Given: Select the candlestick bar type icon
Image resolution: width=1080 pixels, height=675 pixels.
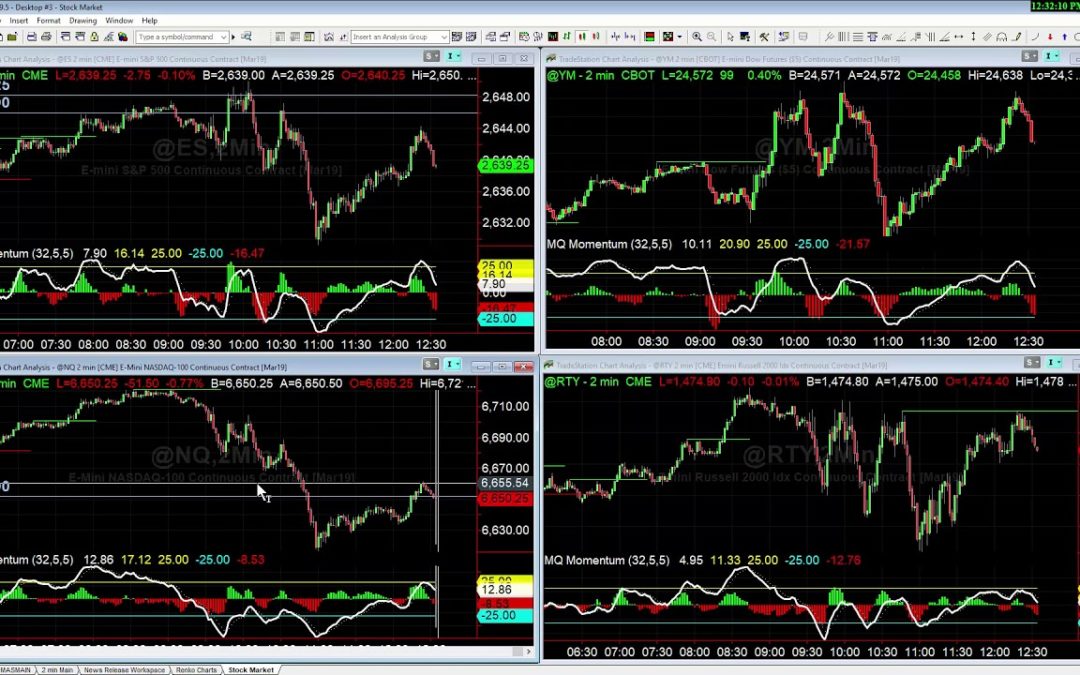Looking at the screenshot, I should click(x=582, y=37).
